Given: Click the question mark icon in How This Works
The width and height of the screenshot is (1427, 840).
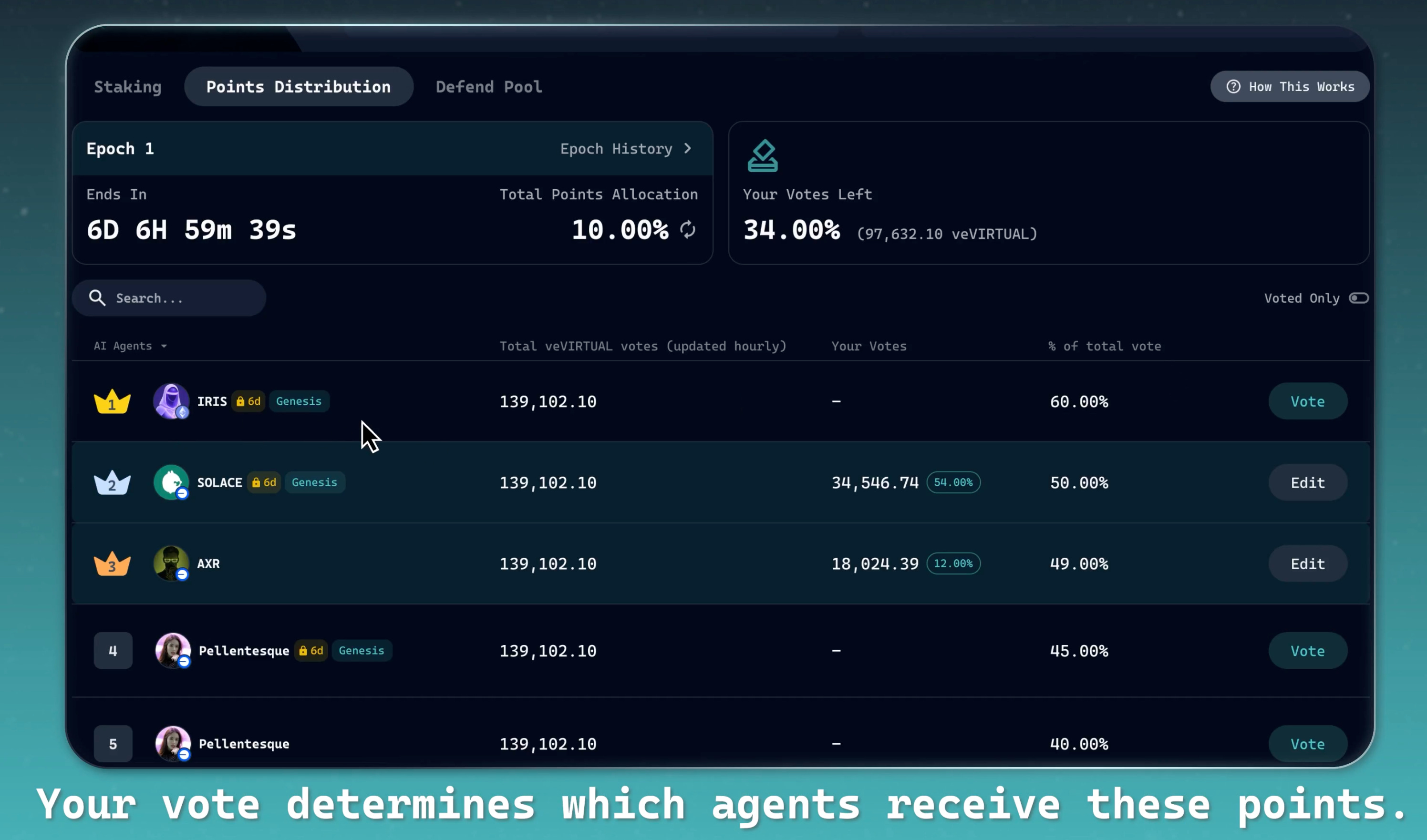Looking at the screenshot, I should point(1233,87).
